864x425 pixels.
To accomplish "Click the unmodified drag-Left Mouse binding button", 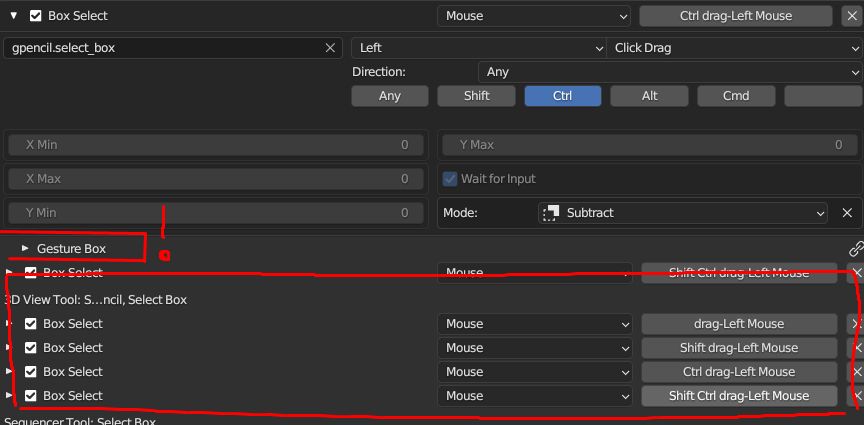I will point(739,324).
